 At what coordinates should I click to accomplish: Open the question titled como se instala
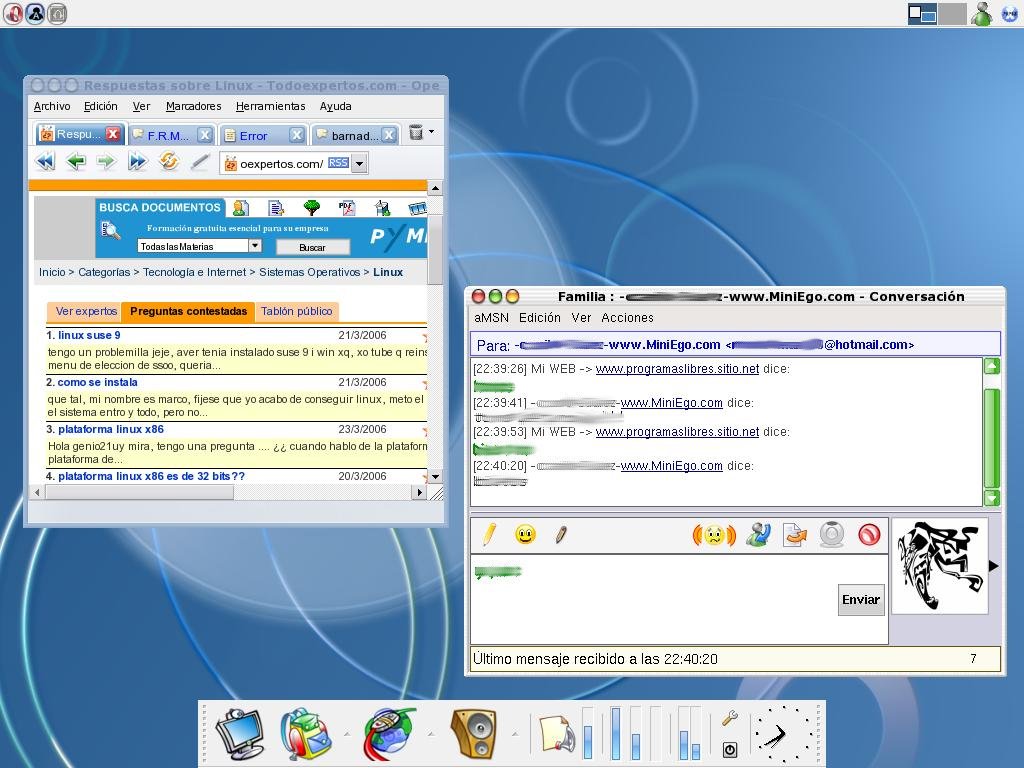point(97,382)
